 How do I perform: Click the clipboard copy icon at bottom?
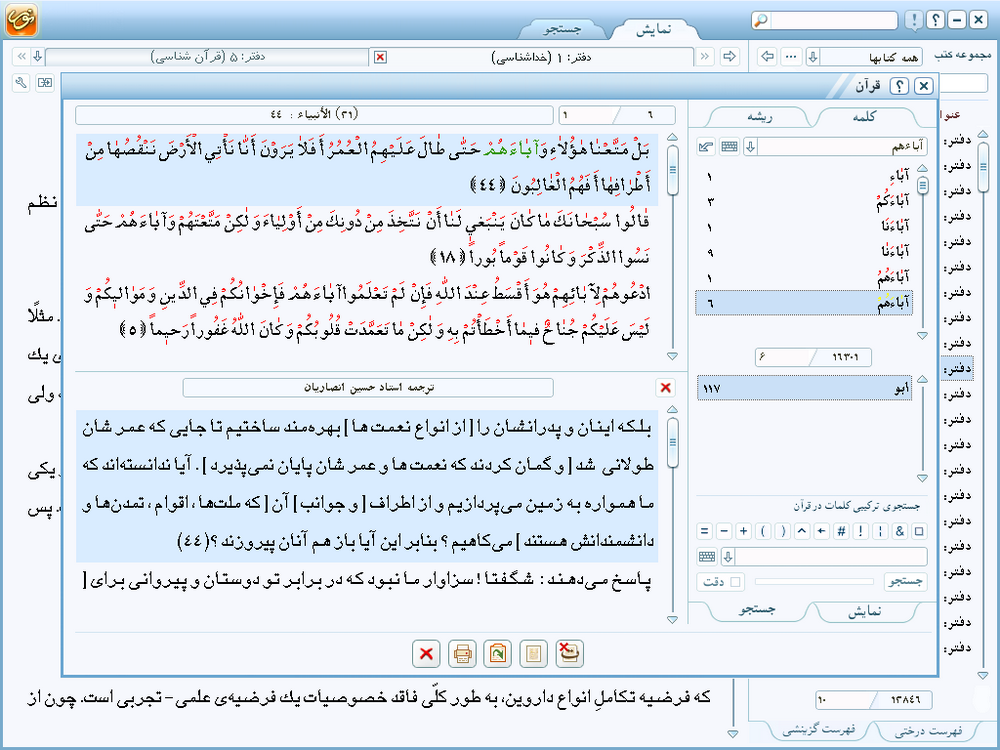click(x=497, y=654)
